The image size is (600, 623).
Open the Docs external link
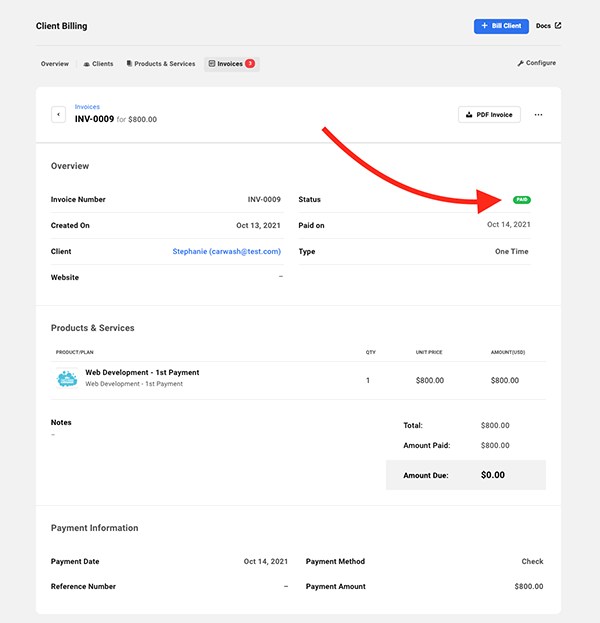tap(548, 26)
